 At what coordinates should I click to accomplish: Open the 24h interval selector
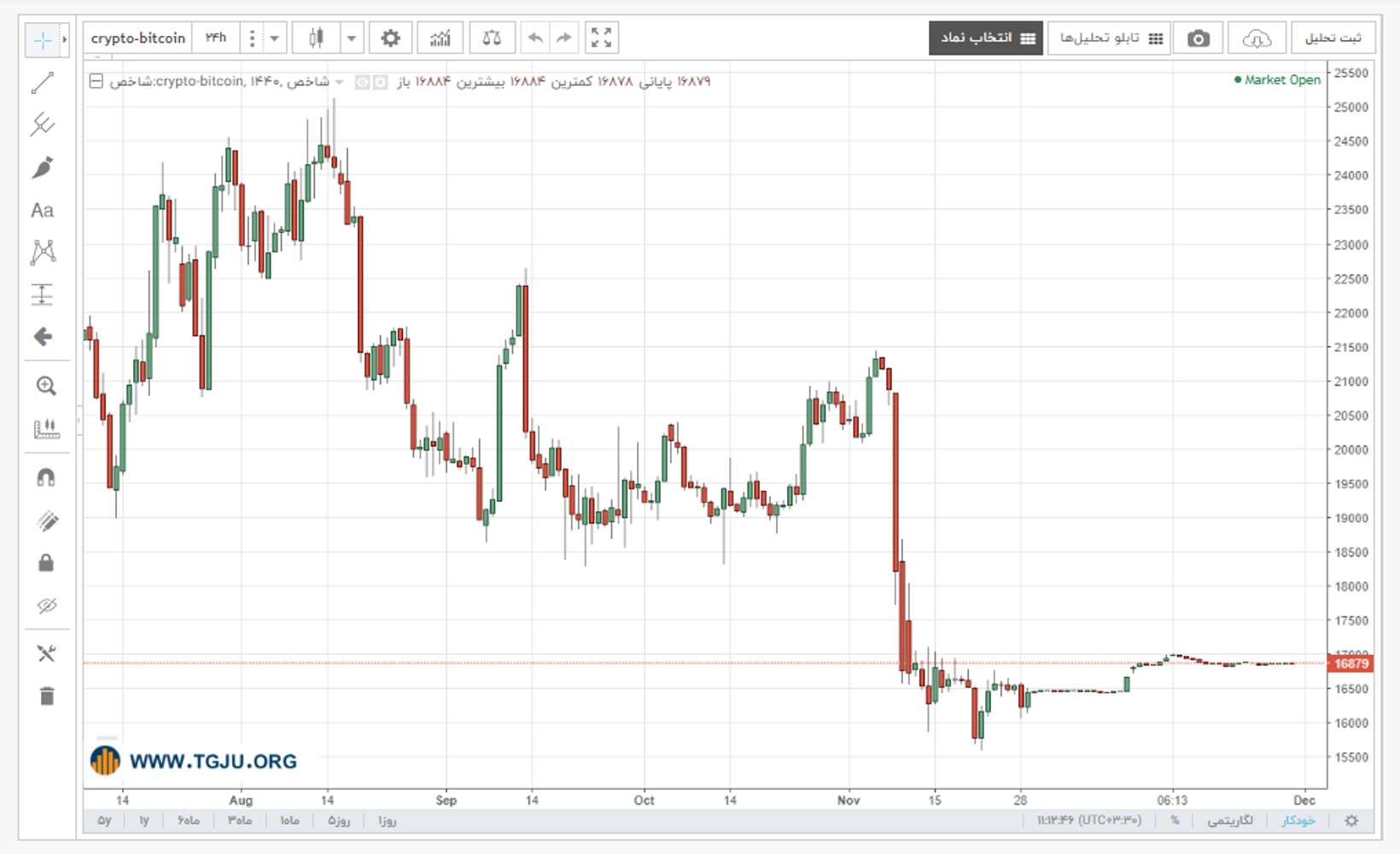tap(216, 38)
